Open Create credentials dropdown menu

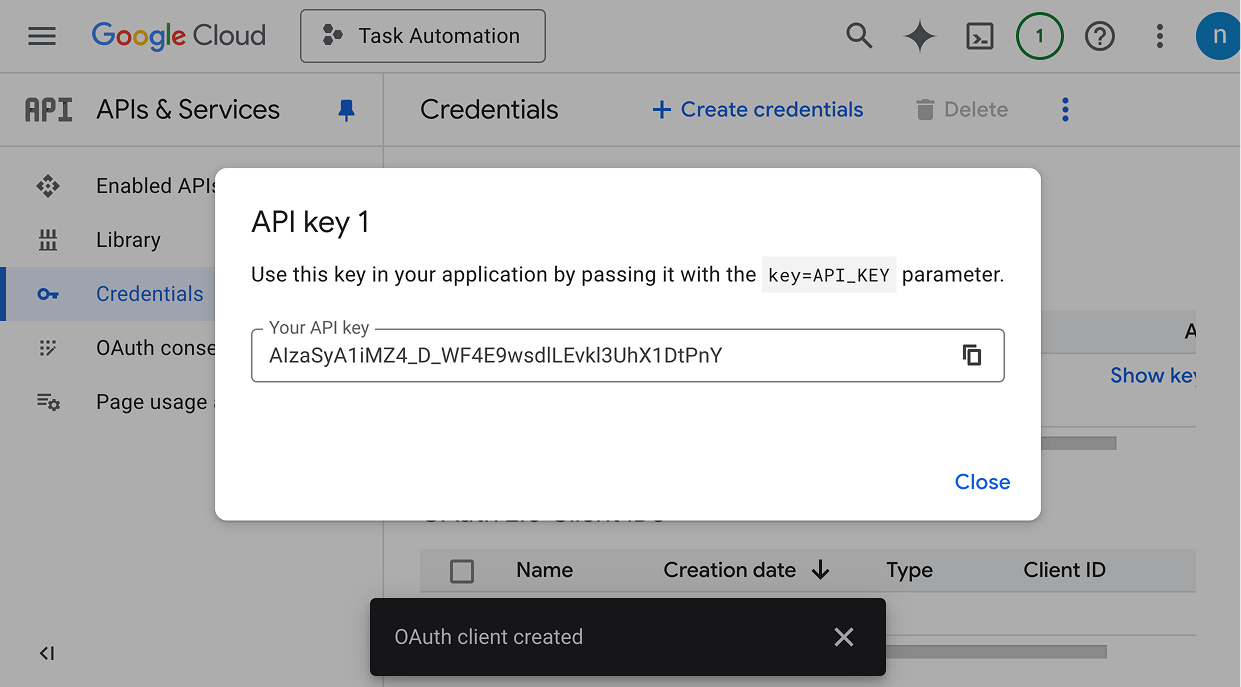[x=757, y=110]
